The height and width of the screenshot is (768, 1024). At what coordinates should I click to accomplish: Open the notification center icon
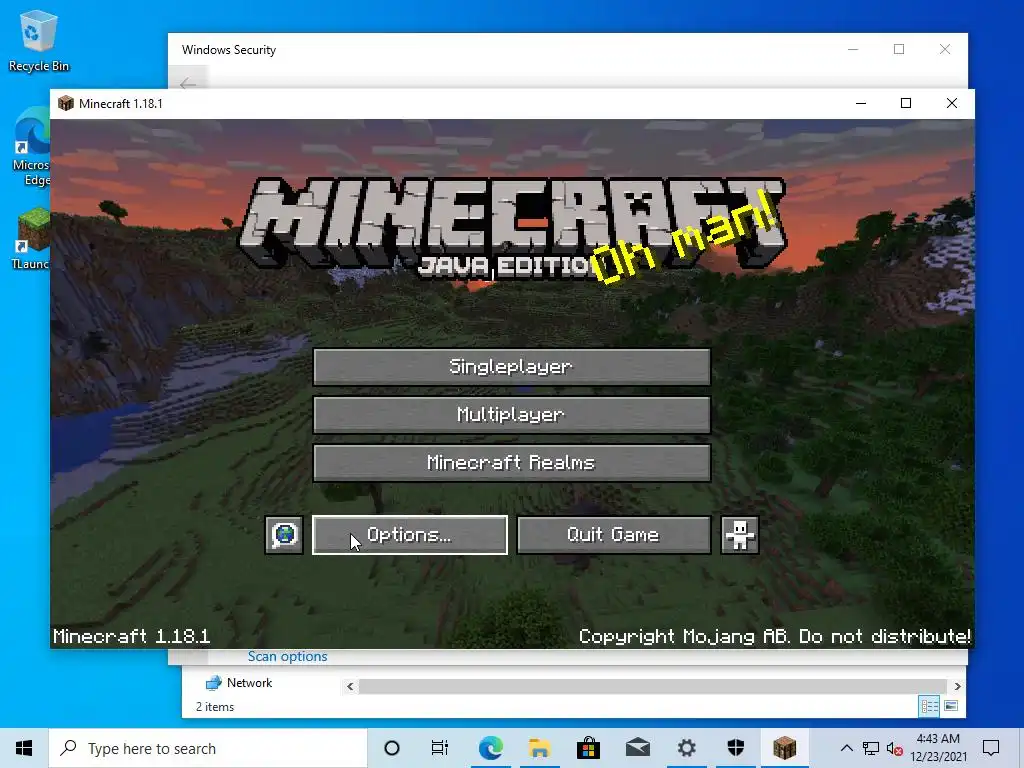pos(991,748)
